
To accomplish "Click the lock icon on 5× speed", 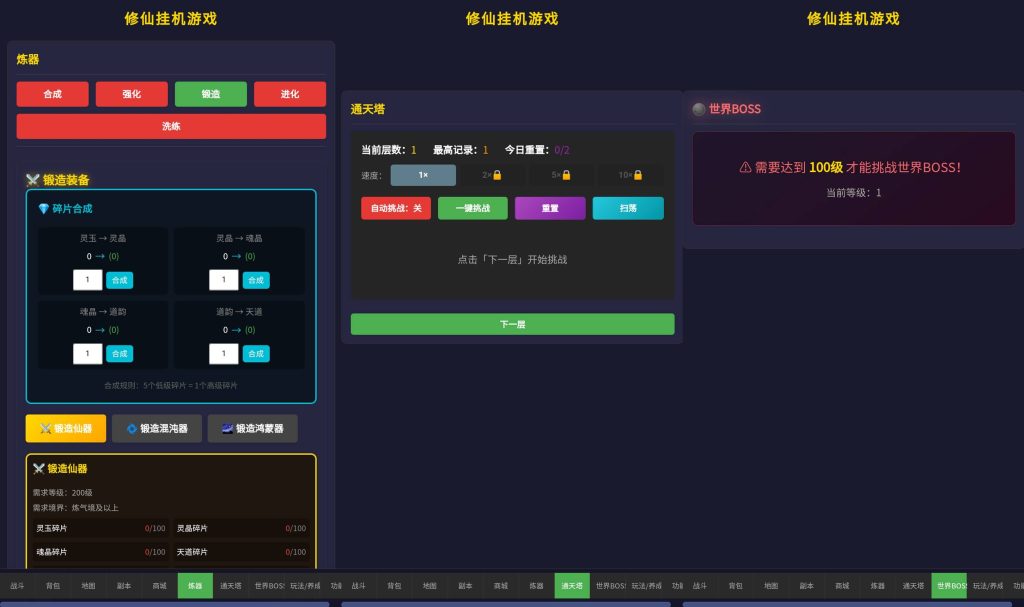I will pyautogui.click(x=566, y=175).
